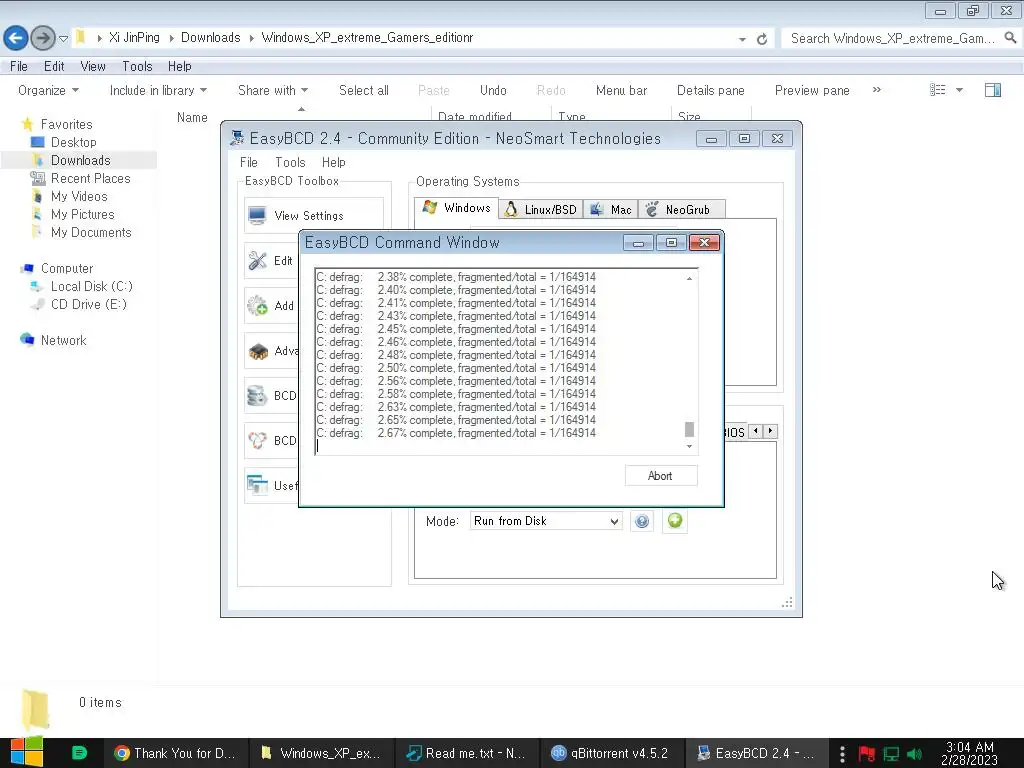1024x768 pixels.
Task: Click Undo in Explorer toolbar
Action: [x=493, y=90]
